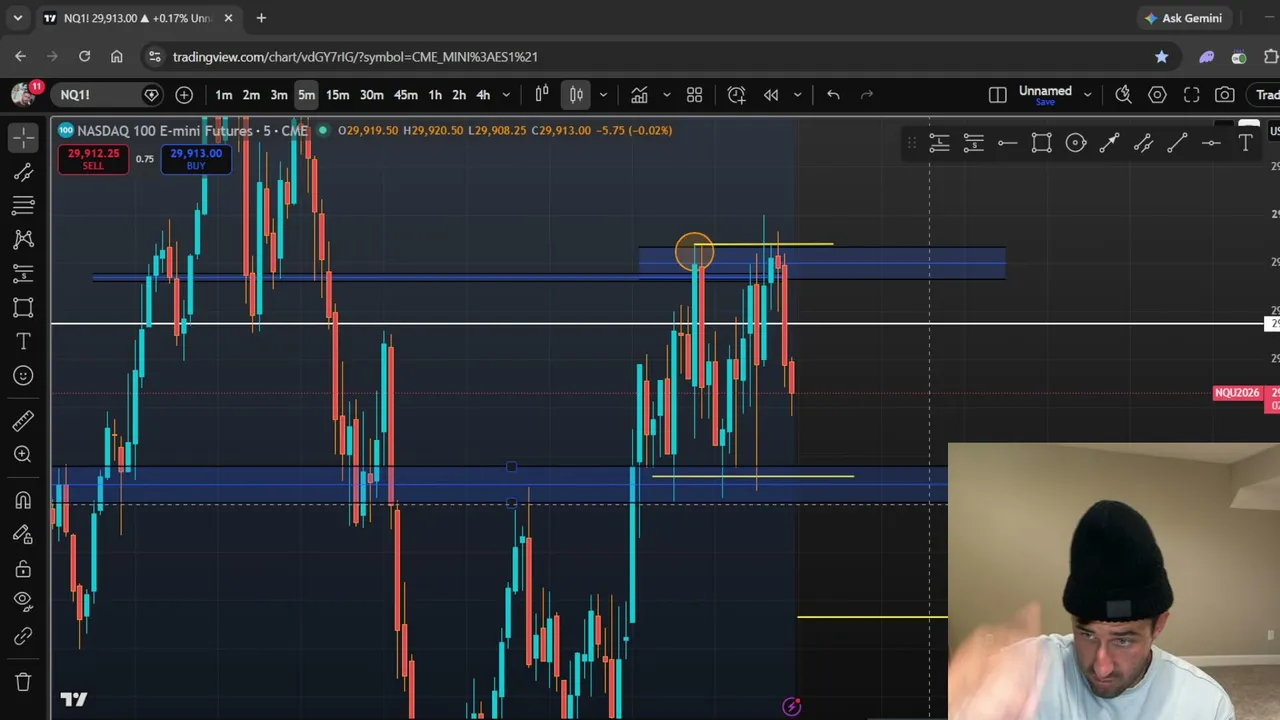Open indicator templates grid
This screenshot has width=1280, height=720.
coord(695,95)
